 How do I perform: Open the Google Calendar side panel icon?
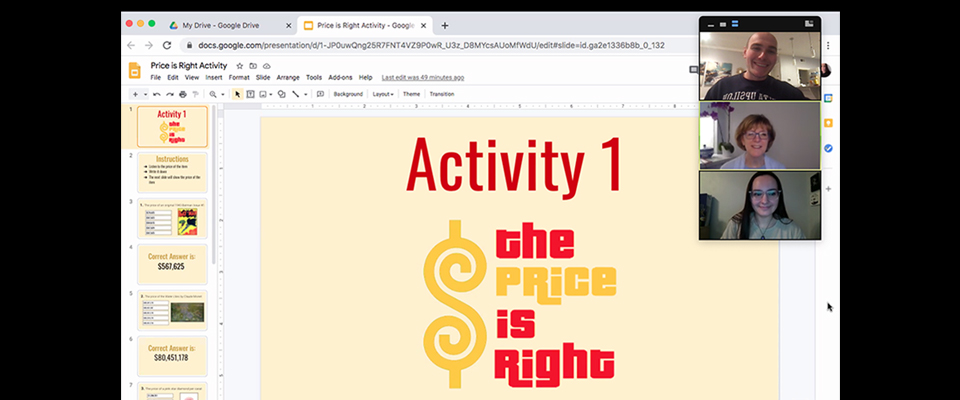tap(828, 98)
